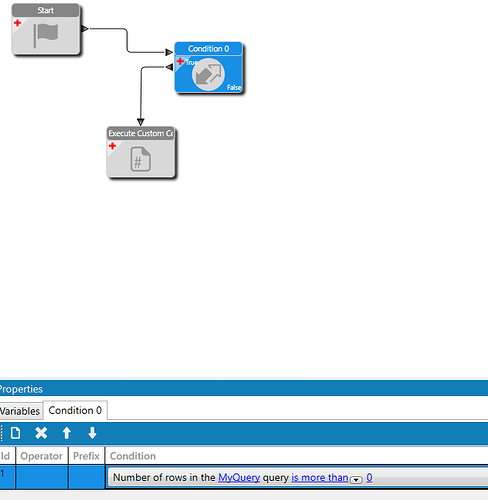Click the hash document icon in Execute Custom node
Viewport: 488px width, 500px height.
(140, 159)
